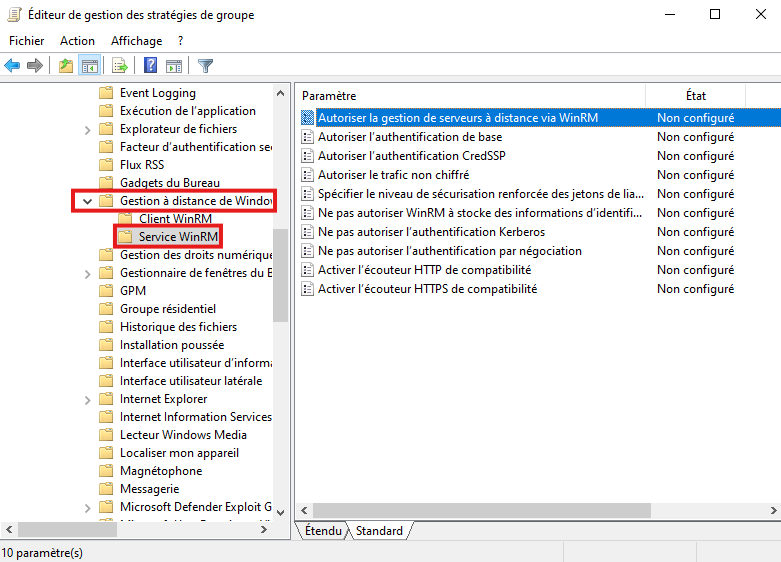
Task: Open the Affichage menu
Action: pos(136,41)
